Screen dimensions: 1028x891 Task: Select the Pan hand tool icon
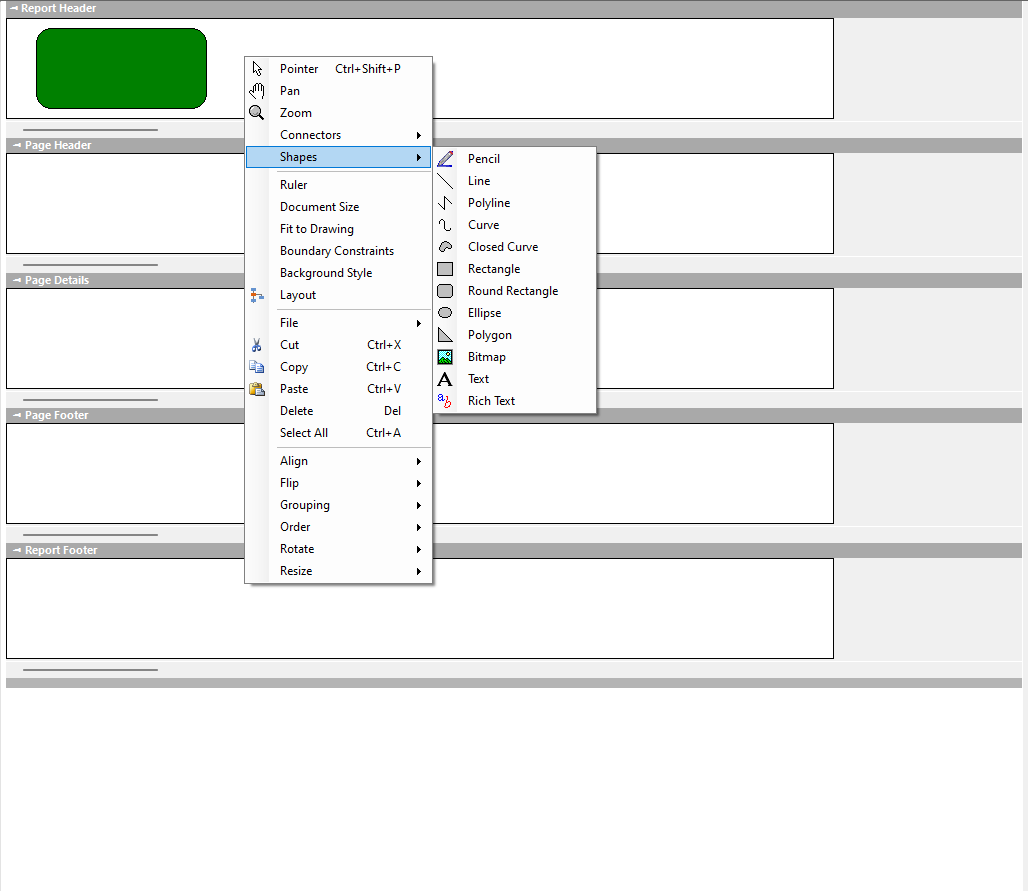coord(257,91)
